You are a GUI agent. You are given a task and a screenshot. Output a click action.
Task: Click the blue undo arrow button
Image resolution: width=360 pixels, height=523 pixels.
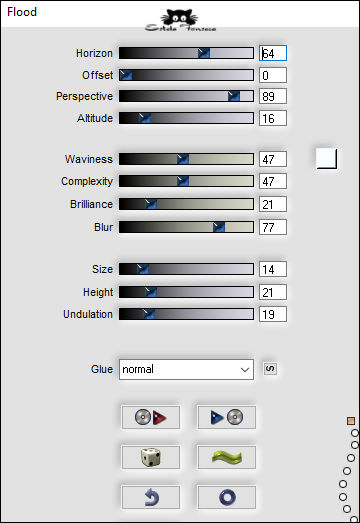(x=151, y=497)
